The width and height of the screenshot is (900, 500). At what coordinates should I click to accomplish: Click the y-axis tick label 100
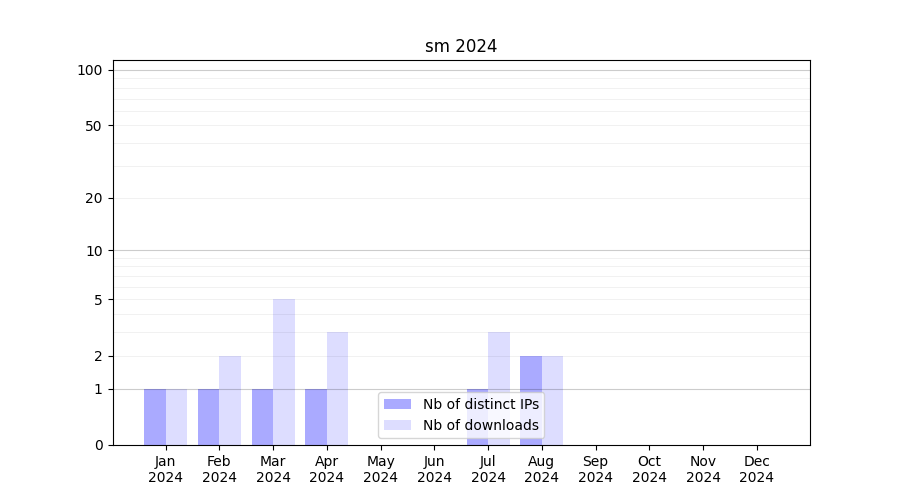tap(90, 70)
